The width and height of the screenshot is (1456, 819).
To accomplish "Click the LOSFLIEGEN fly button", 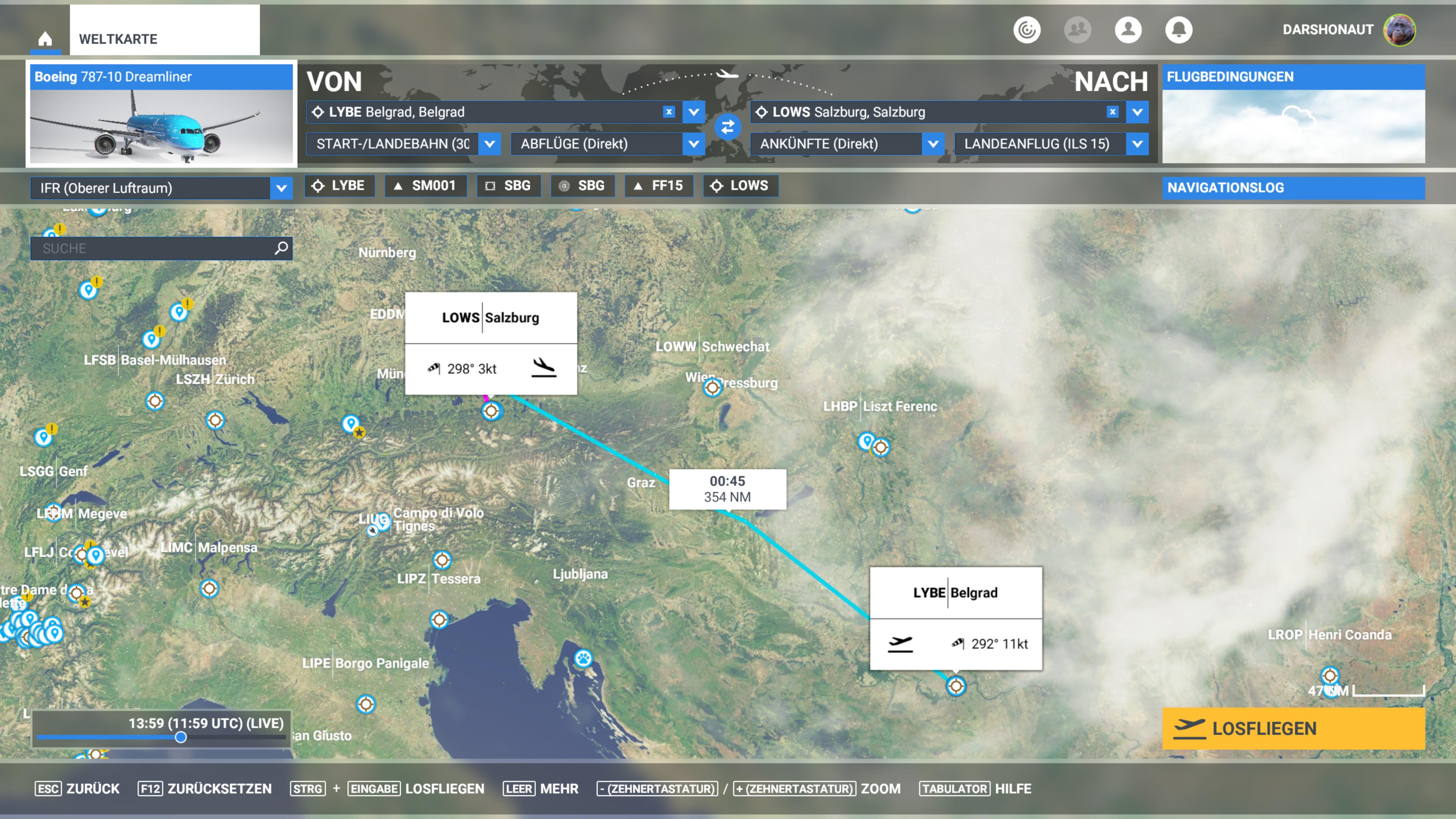I will coord(1293,728).
